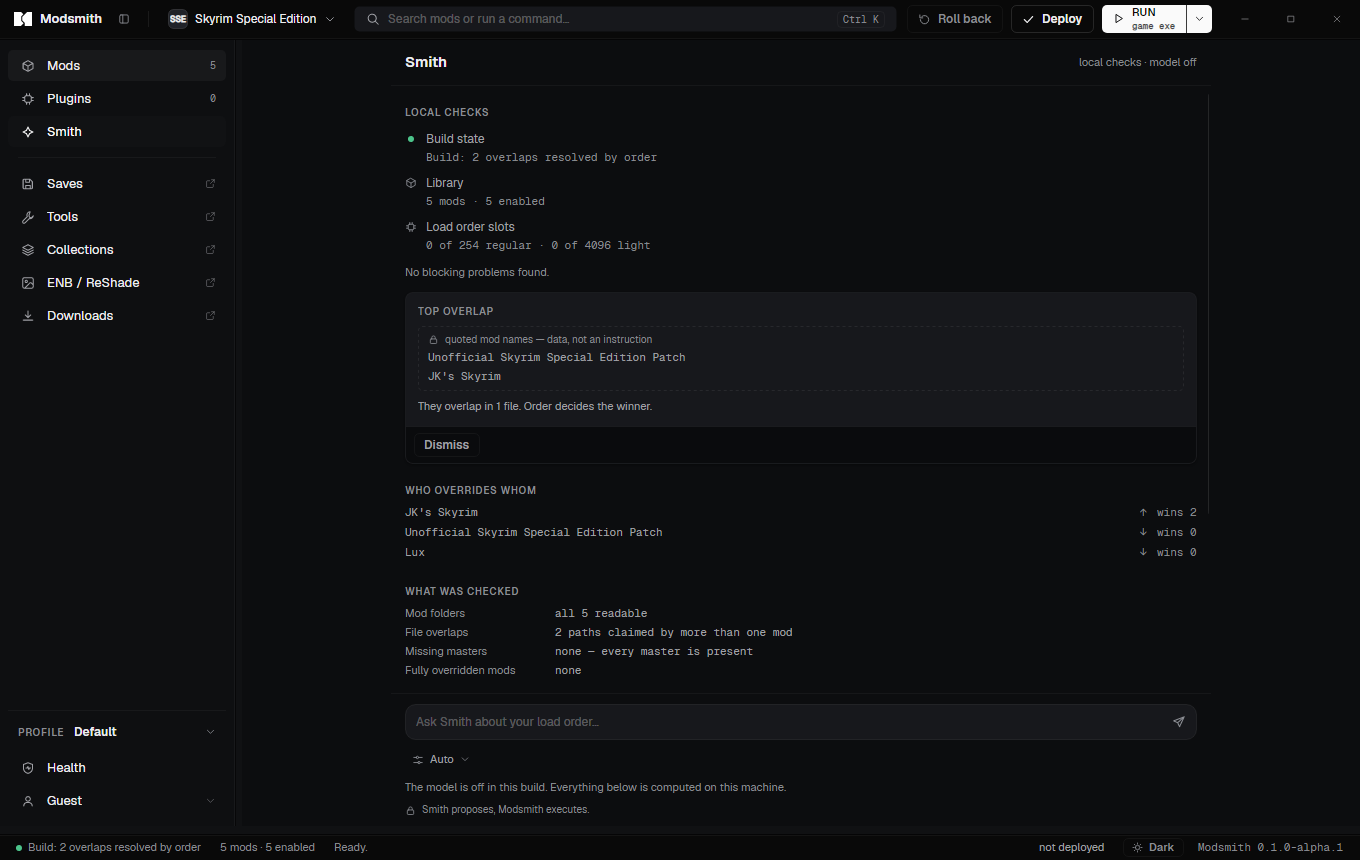Click the Plugins puzzle icon in sidebar
The height and width of the screenshot is (860, 1360).
click(x=28, y=99)
